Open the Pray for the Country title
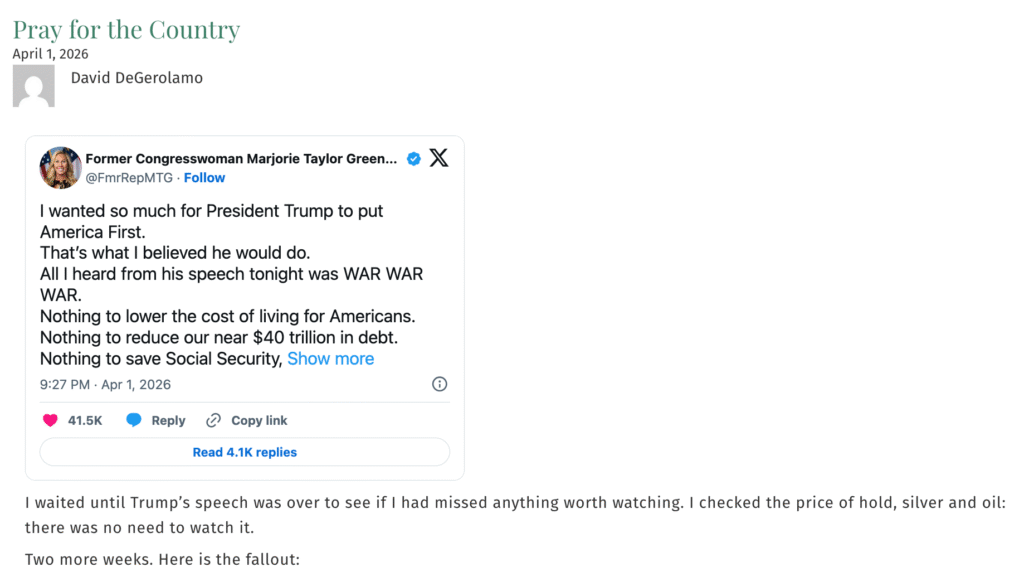 [x=126, y=29]
